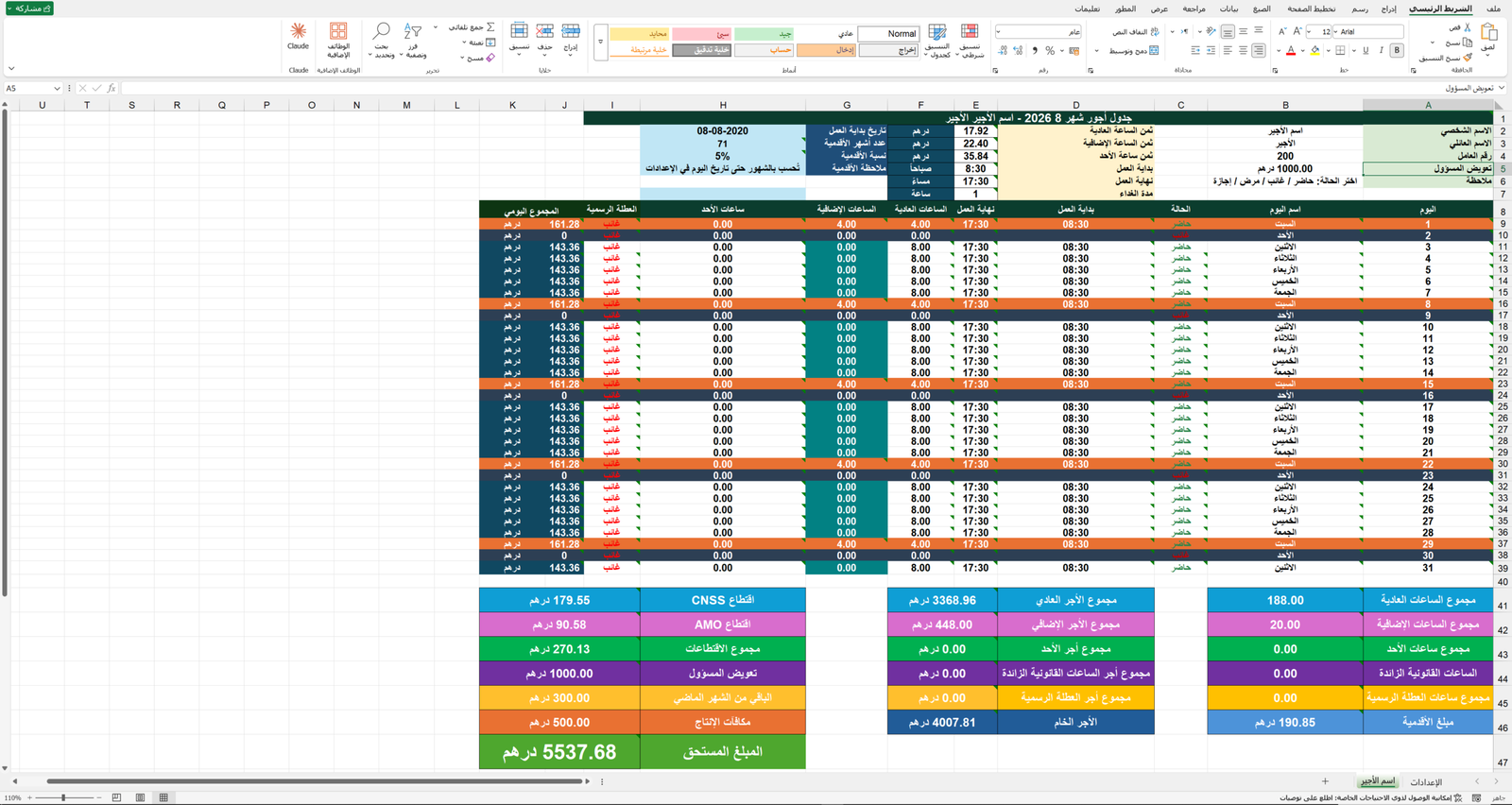Switch to the Review (مراجعة) ribbon tab

[1194, 9]
